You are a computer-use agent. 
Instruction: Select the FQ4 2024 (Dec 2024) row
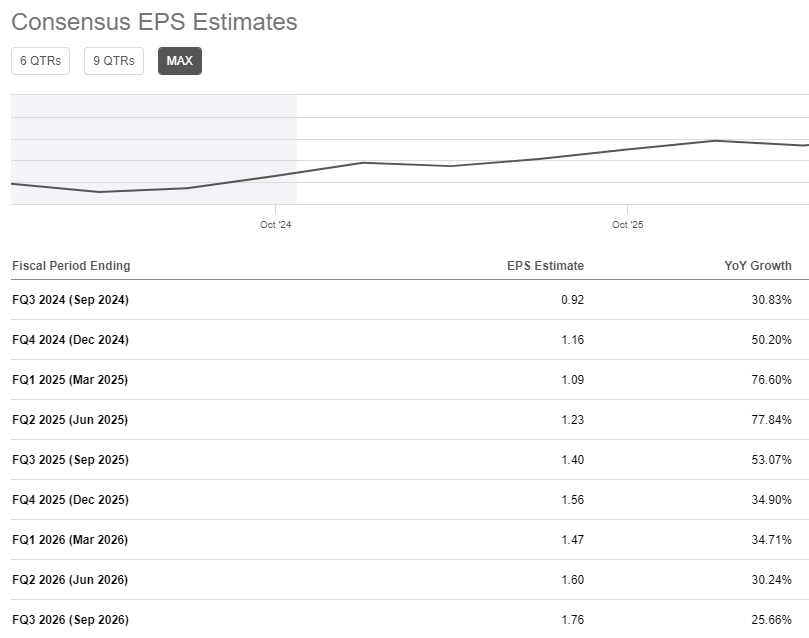coord(70,340)
